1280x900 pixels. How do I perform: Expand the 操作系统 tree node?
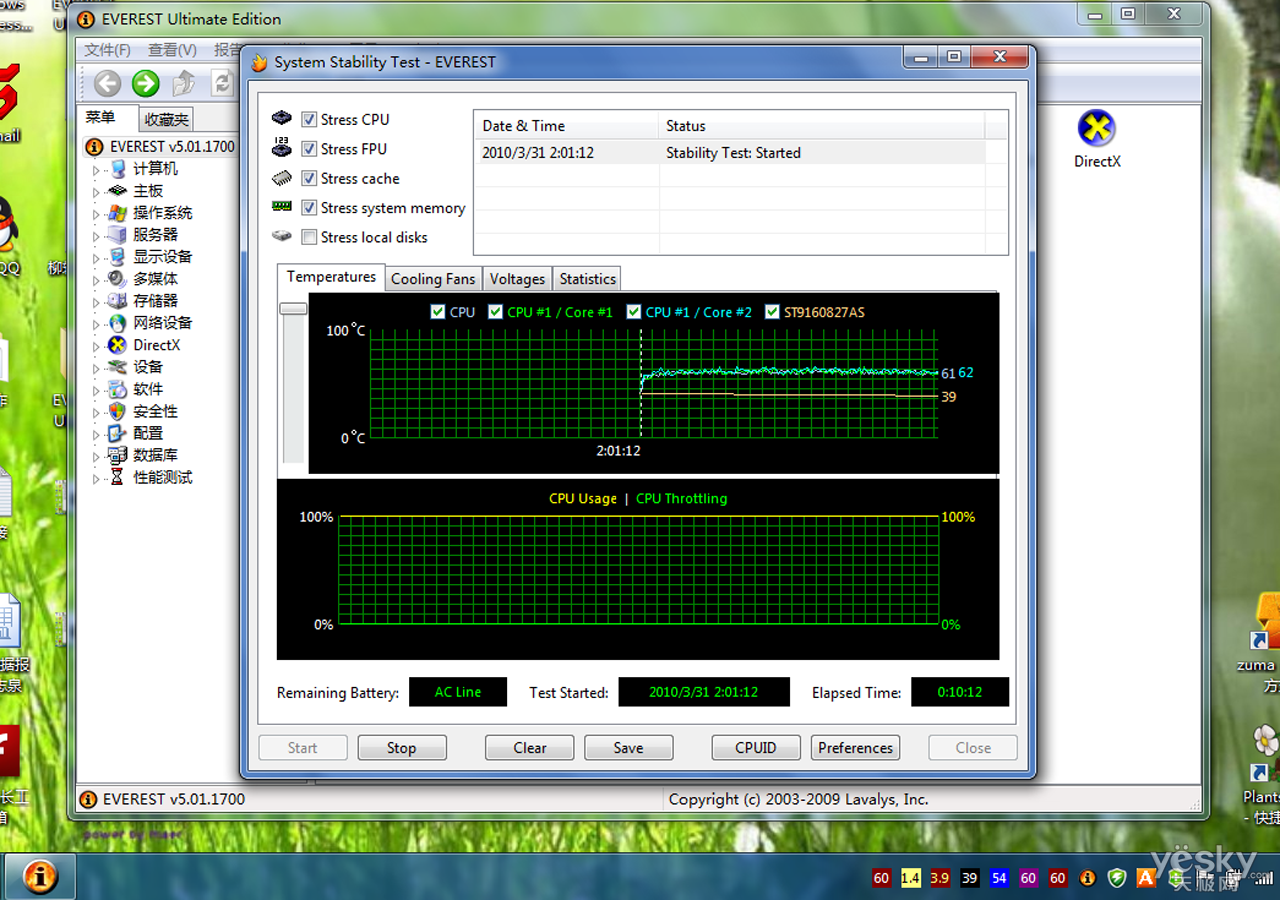click(x=97, y=214)
